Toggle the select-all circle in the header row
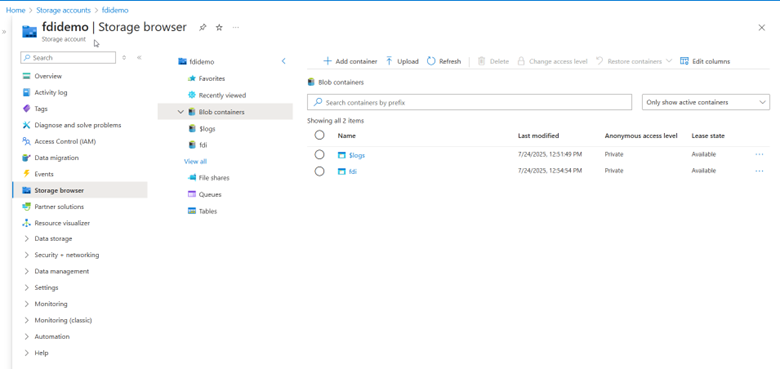This screenshot has width=780, height=369. point(319,135)
